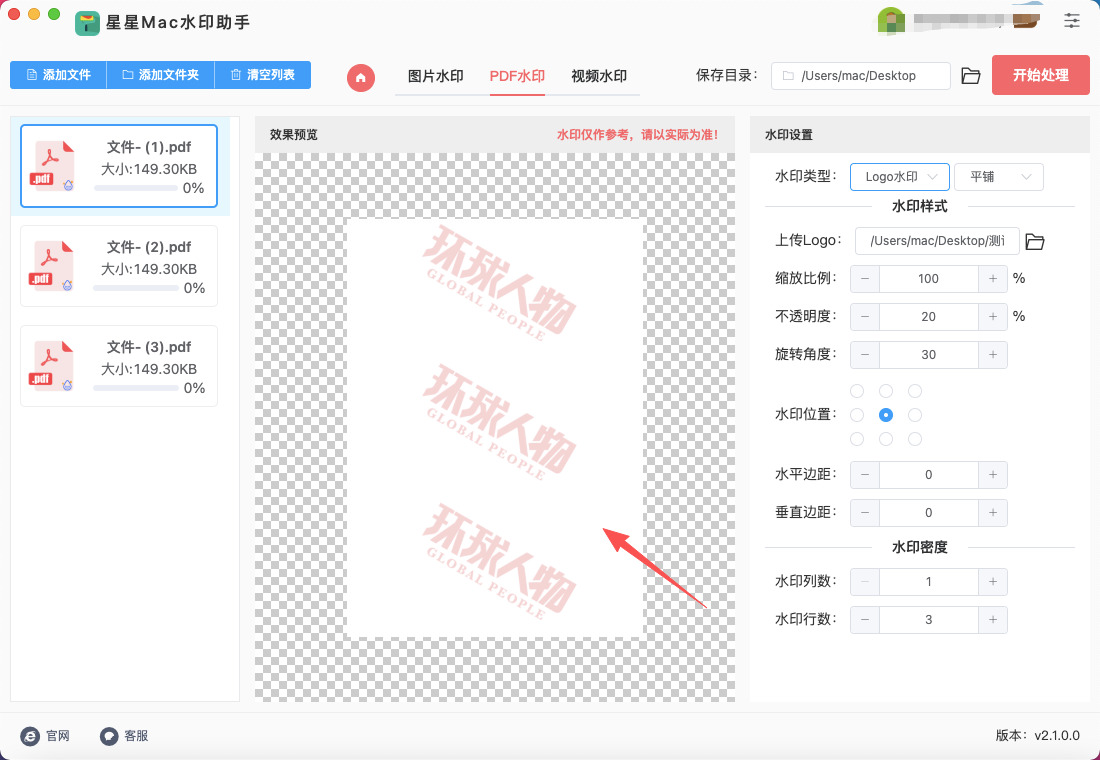Screen dimensions: 1100x760
Task: Click 开始处理 start processing button
Action: 1040,75
